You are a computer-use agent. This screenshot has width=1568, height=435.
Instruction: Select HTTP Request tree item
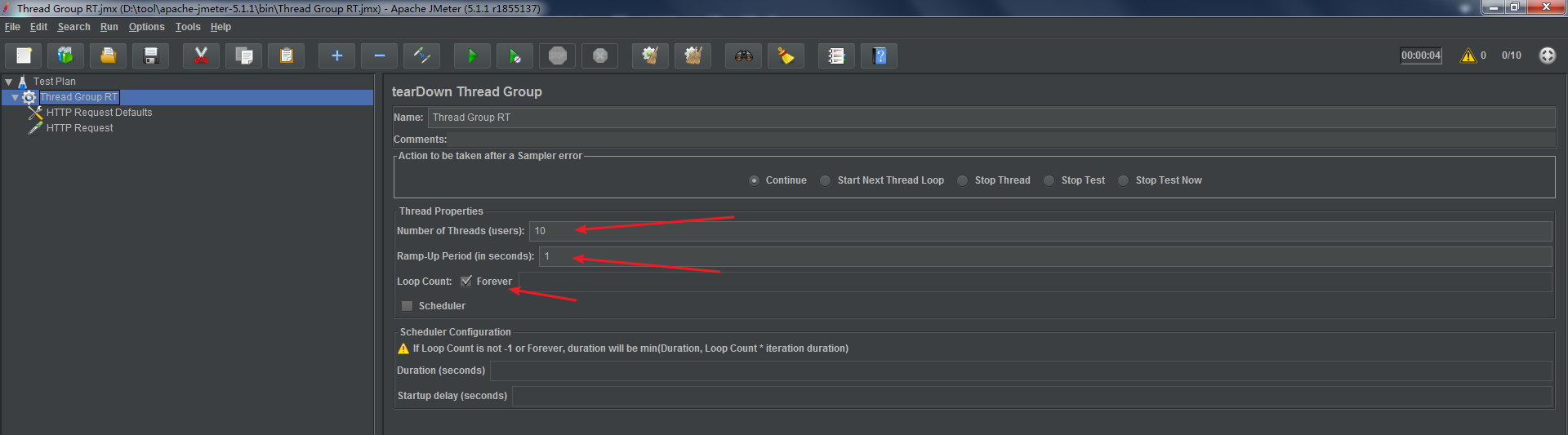pos(79,128)
